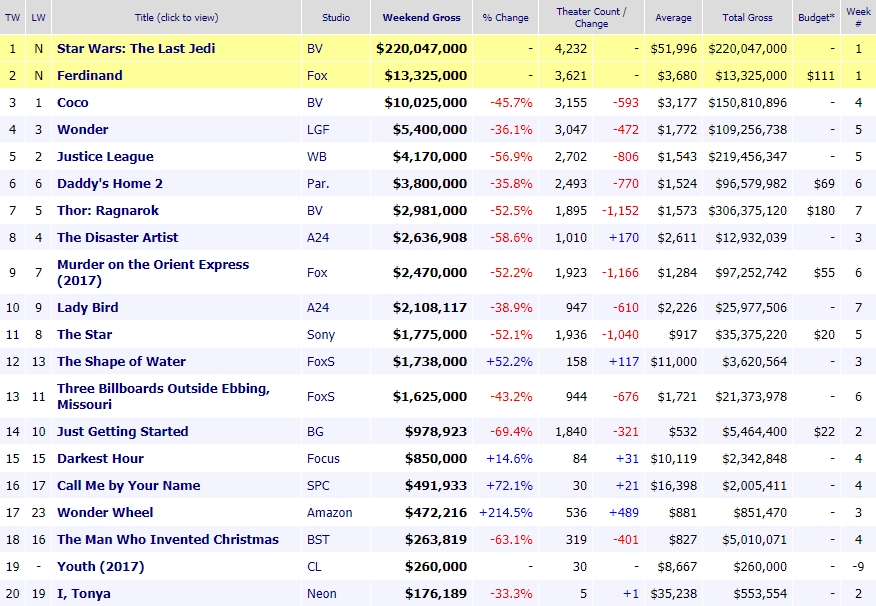The image size is (876, 606).
Task: Click Focus studio for Darkest Hour
Action: (323, 459)
